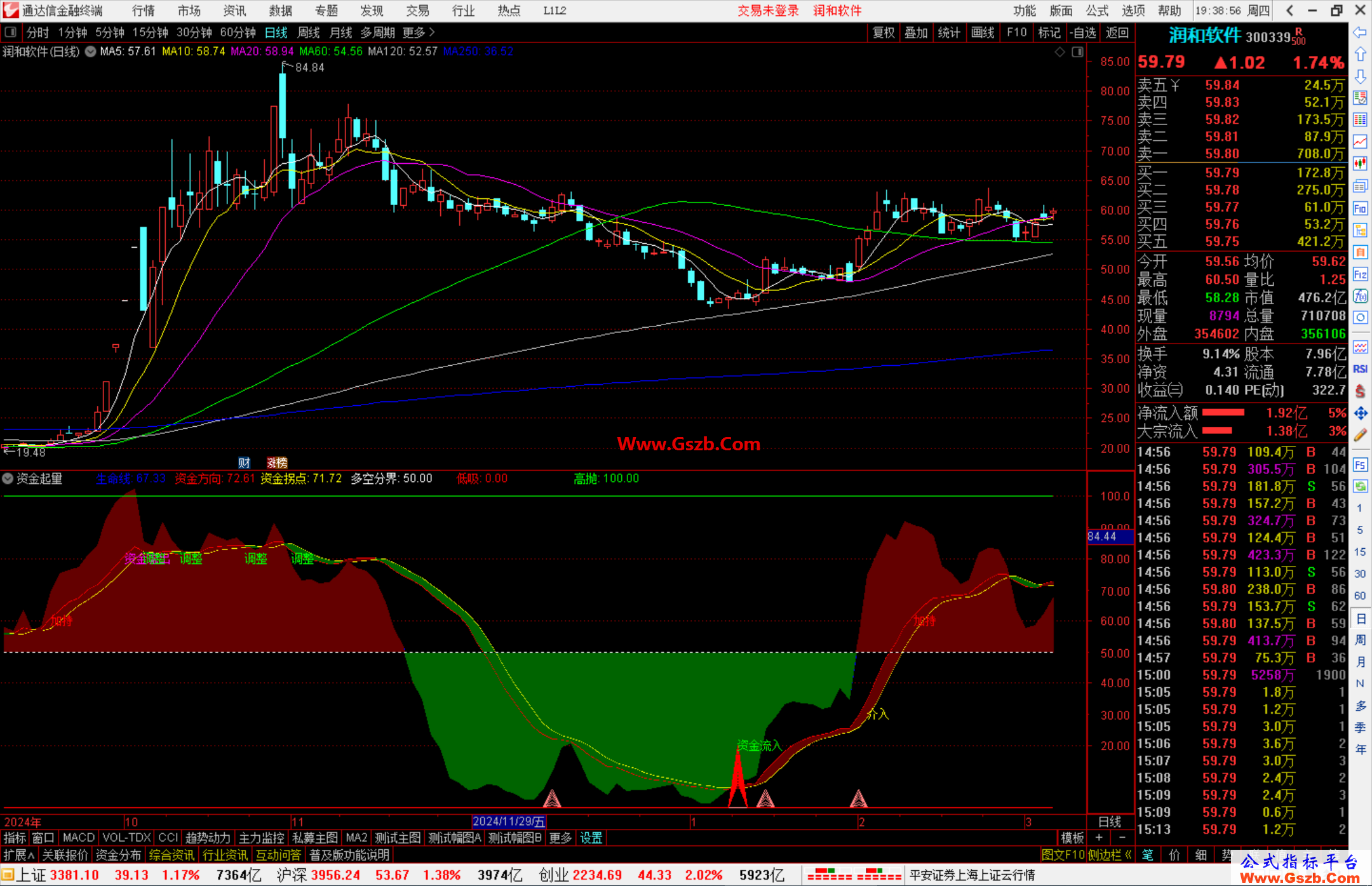Screen dimensions: 1372x886
Task: Click the wavy multi-line indicator icon
Action: (x=1360, y=347)
